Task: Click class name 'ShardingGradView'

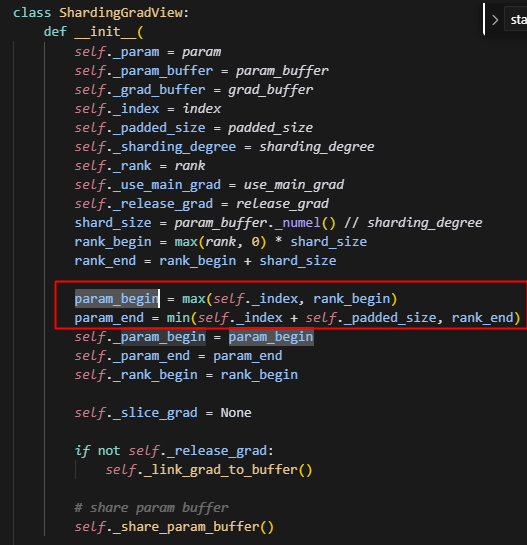Action: tap(121, 13)
